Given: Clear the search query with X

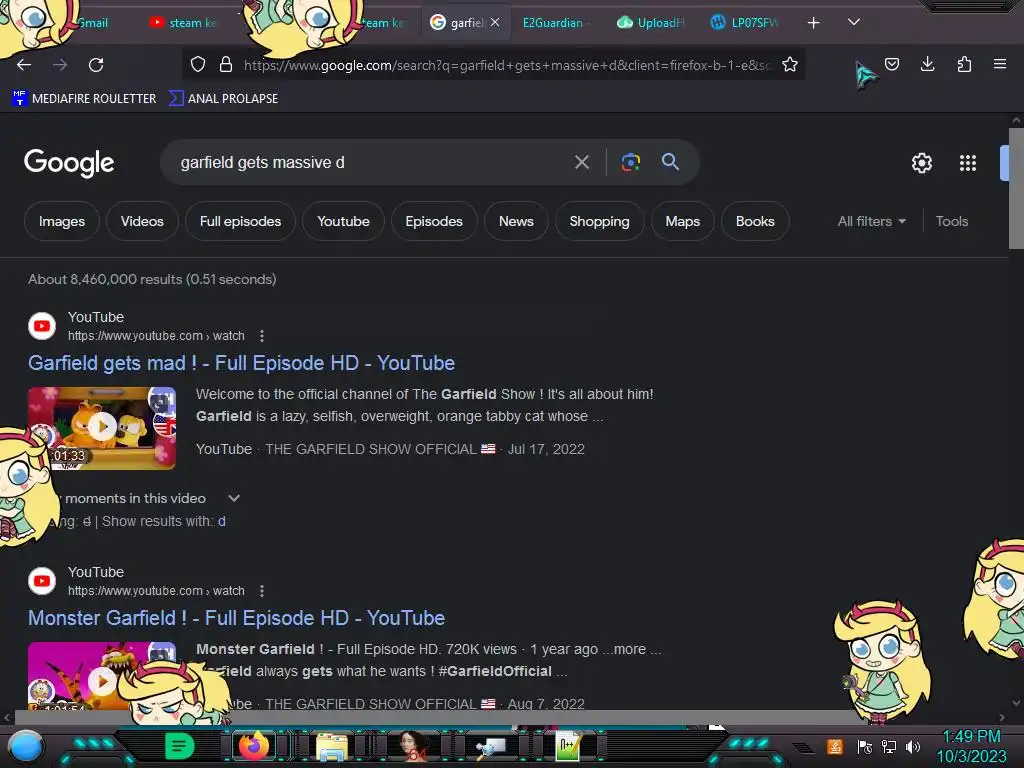Looking at the screenshot, I should (x=582, y=162).
